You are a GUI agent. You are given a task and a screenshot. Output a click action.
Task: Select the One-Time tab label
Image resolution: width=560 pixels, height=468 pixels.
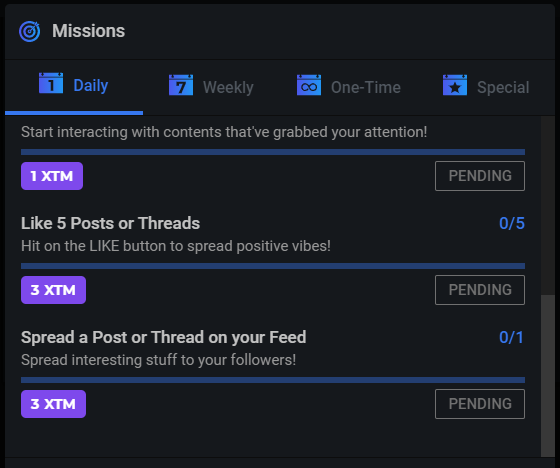pyautogui.click(x=366, y=88)
